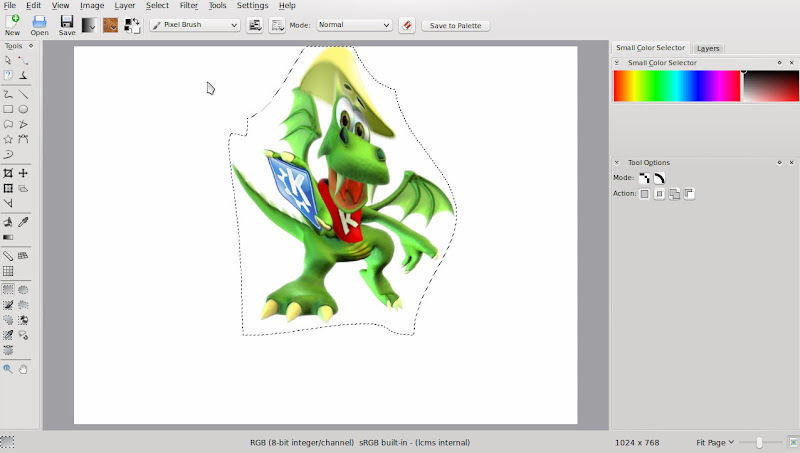Open the Layer menu
800x453 pixels.
(x=125, y=6)
